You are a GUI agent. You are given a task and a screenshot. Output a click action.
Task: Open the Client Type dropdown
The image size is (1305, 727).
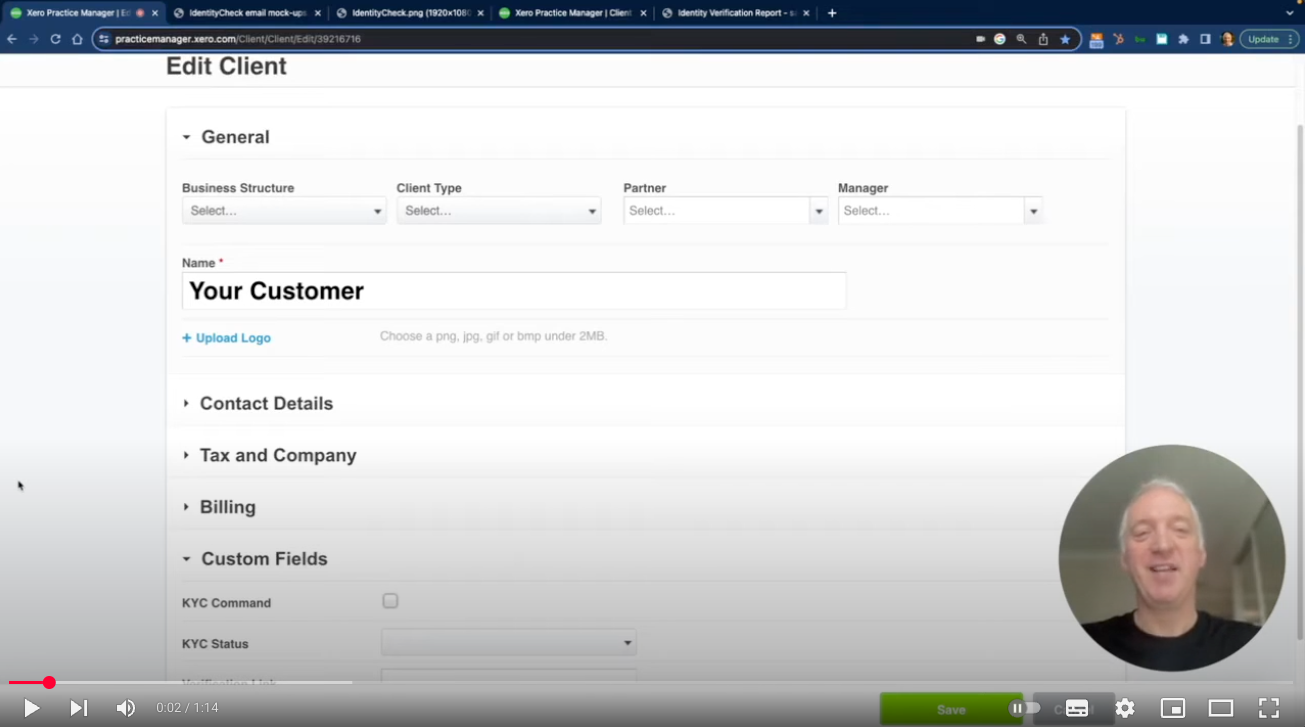499,211
